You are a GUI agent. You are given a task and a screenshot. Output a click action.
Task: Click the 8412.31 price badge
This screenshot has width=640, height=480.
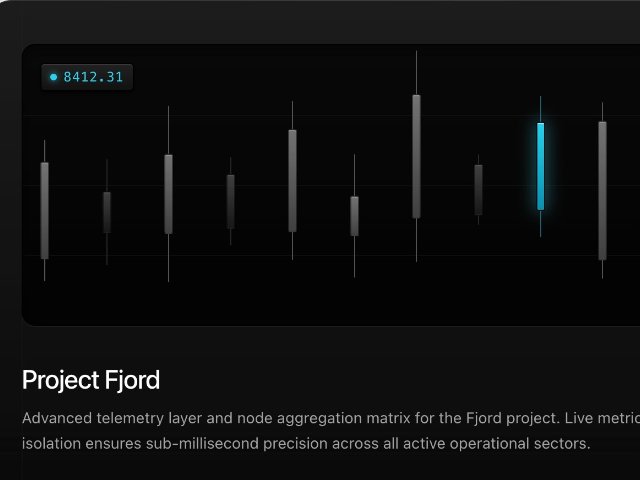click(87, 77)
